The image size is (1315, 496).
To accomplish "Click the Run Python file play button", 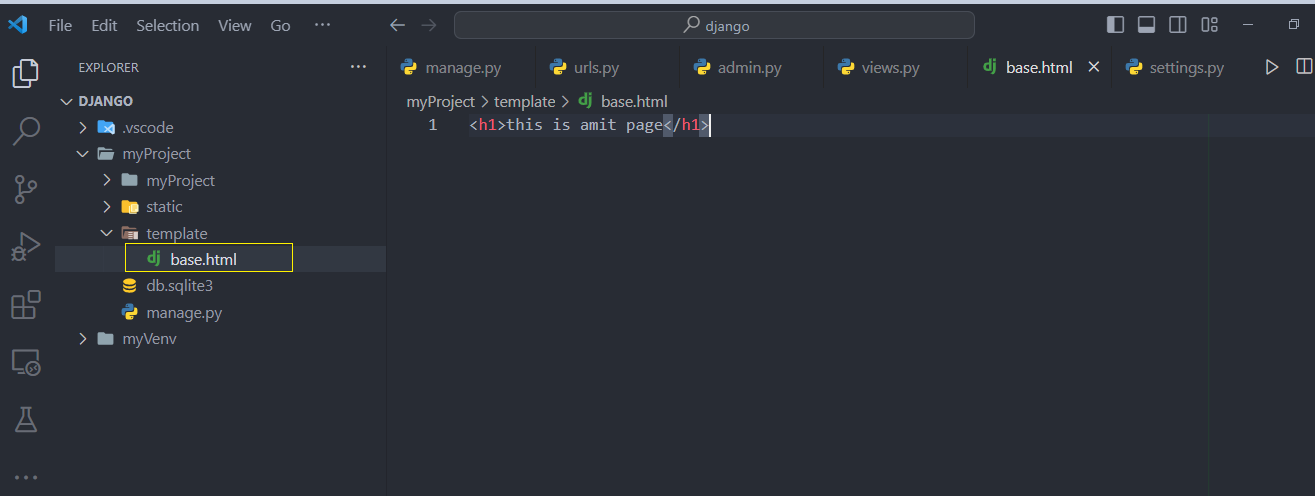I will pyautogui.click(x=1272, y=67).
